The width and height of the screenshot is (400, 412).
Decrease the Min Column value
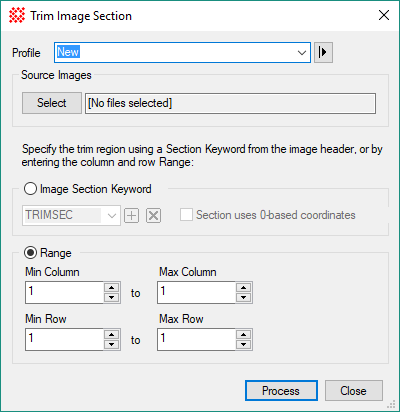[x=111, y=297]
